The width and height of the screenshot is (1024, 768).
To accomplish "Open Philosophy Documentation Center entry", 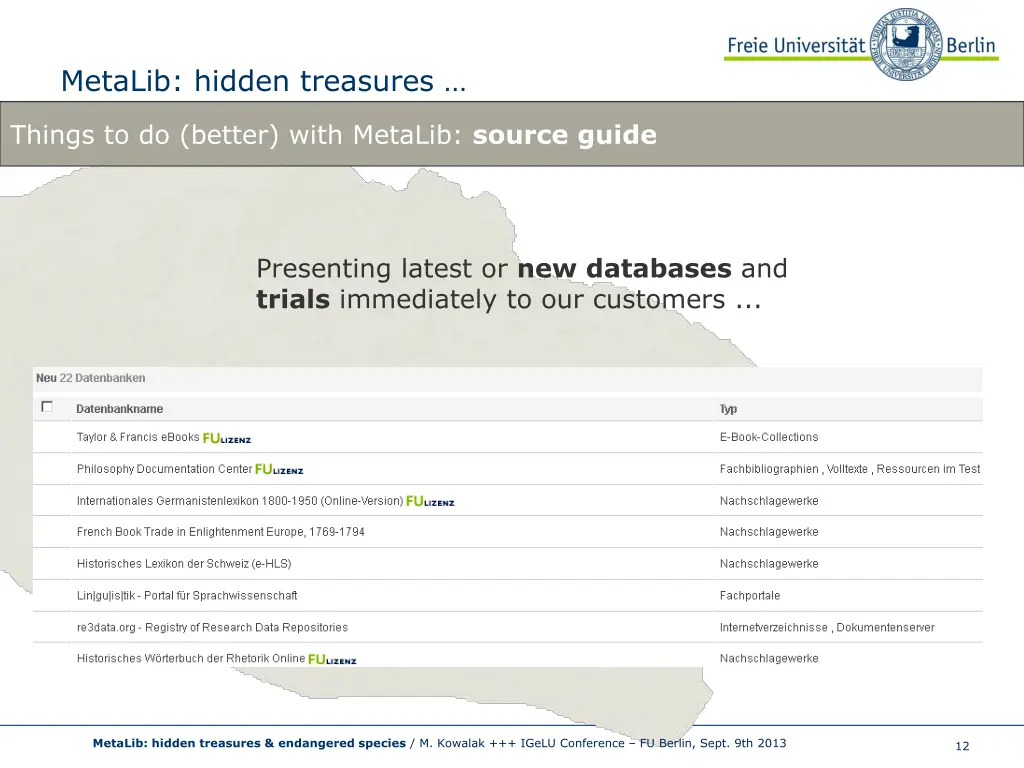I will tap(164, 469).
